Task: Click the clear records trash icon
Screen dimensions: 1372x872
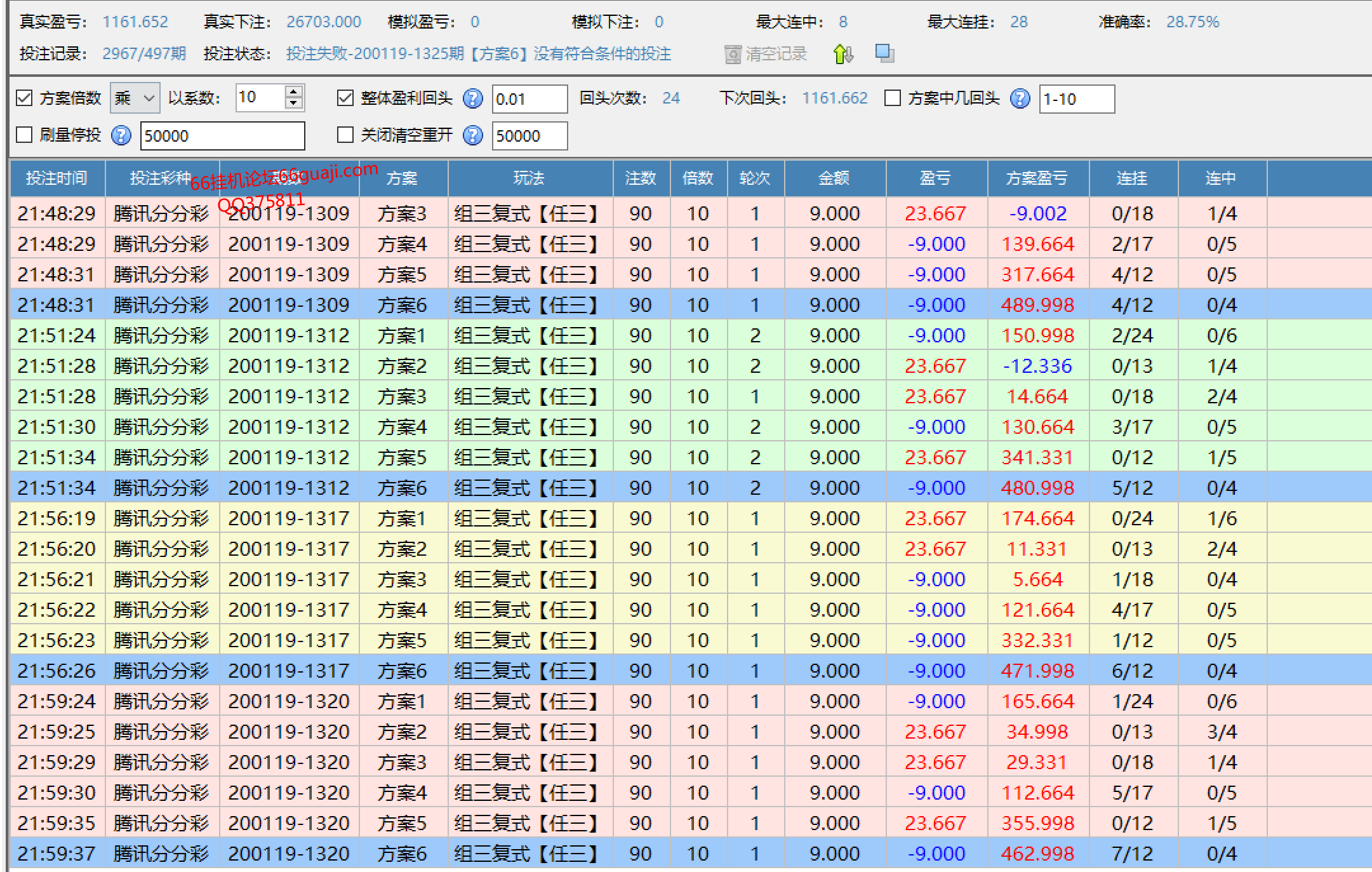Action: [733, 55]
